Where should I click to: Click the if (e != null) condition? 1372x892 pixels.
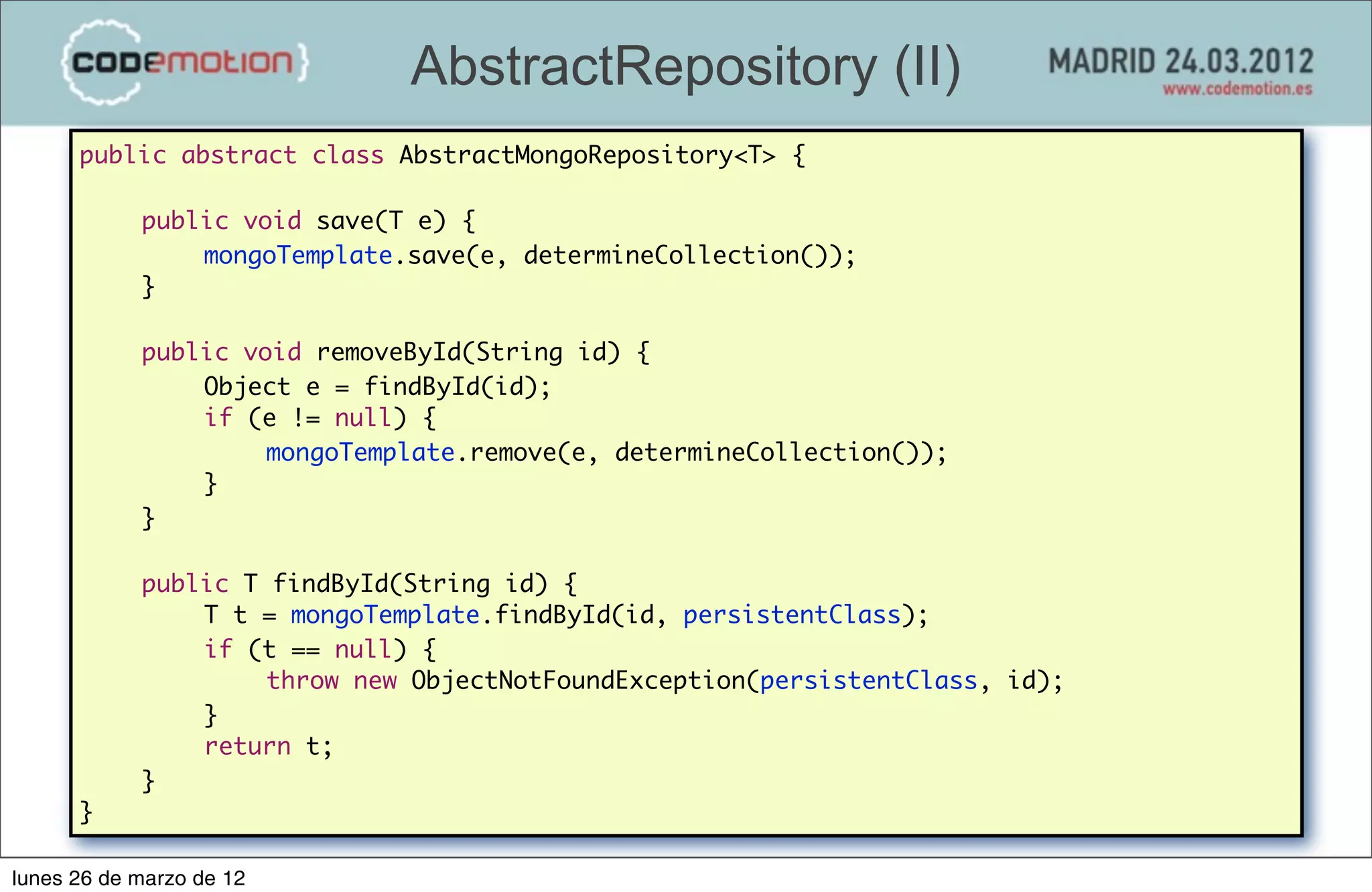coord(305,419)
